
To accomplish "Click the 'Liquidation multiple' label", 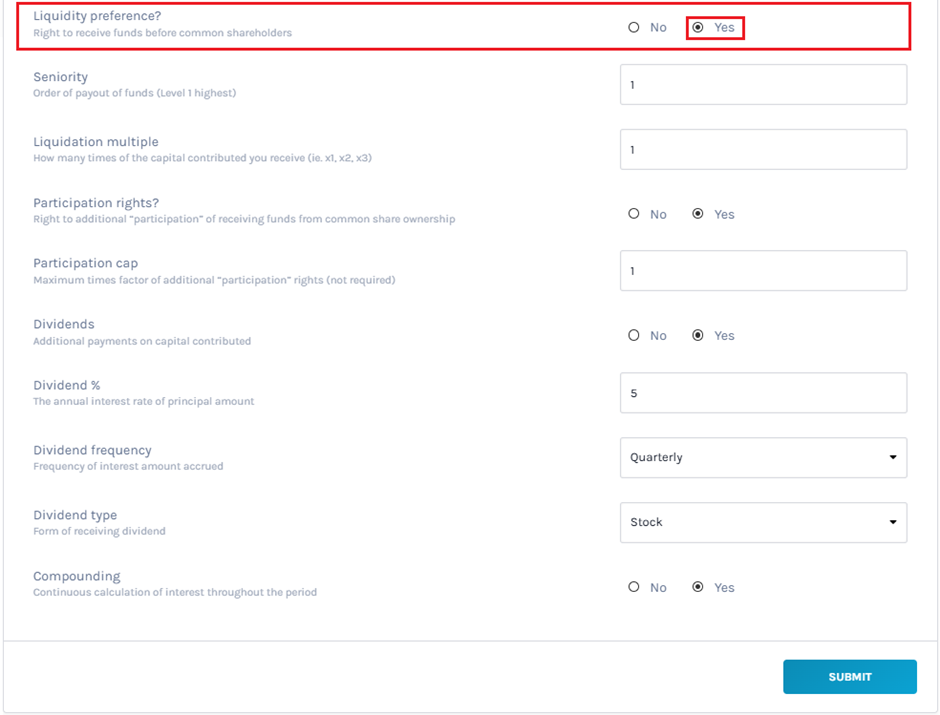I will 96,141.
